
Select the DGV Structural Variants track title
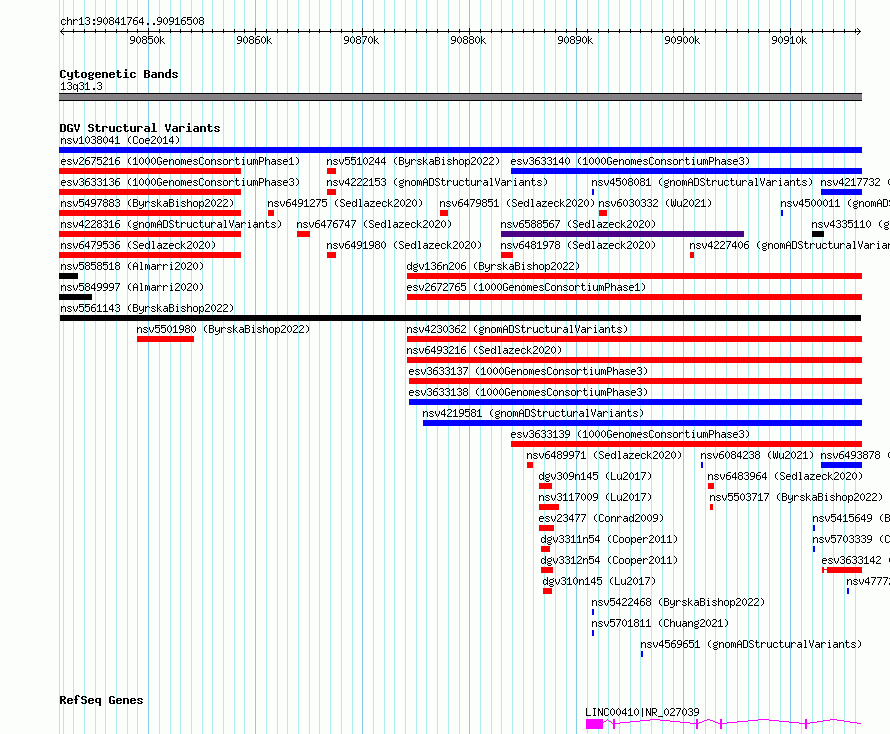[x=140, y=128]
